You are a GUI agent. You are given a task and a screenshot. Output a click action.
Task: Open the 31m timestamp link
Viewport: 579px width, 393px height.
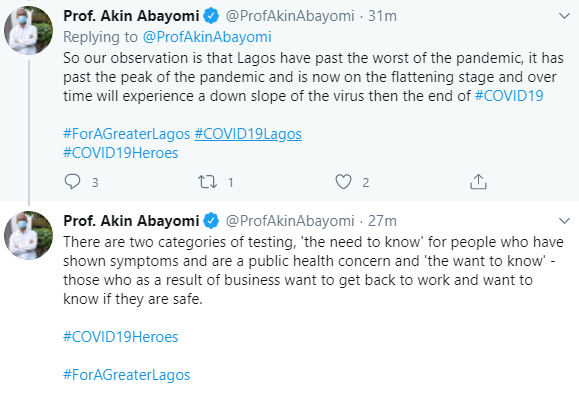382,16
